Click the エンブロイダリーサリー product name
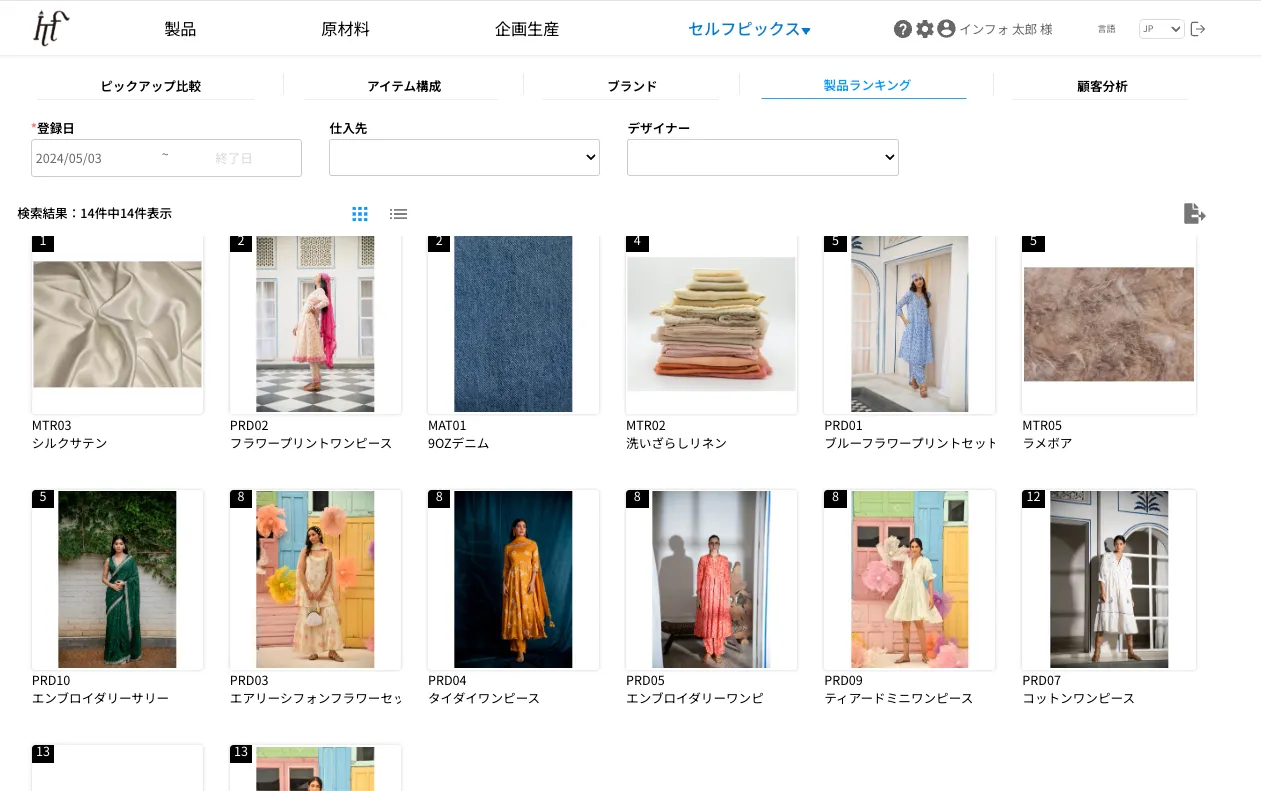Screen dimensions: 1261x791 click(x=100, y=698)
